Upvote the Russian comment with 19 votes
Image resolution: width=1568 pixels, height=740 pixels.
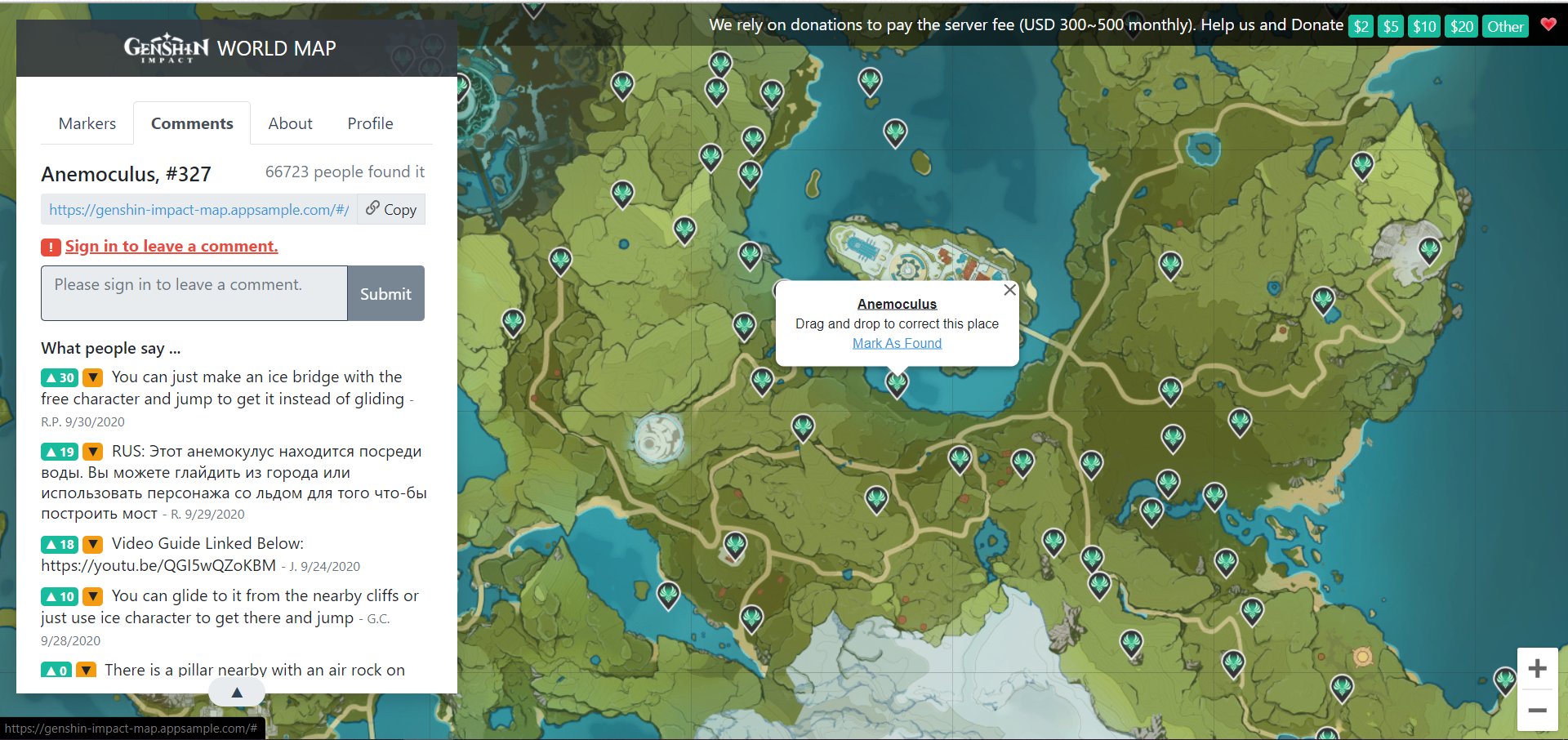(x=60, y=452)
